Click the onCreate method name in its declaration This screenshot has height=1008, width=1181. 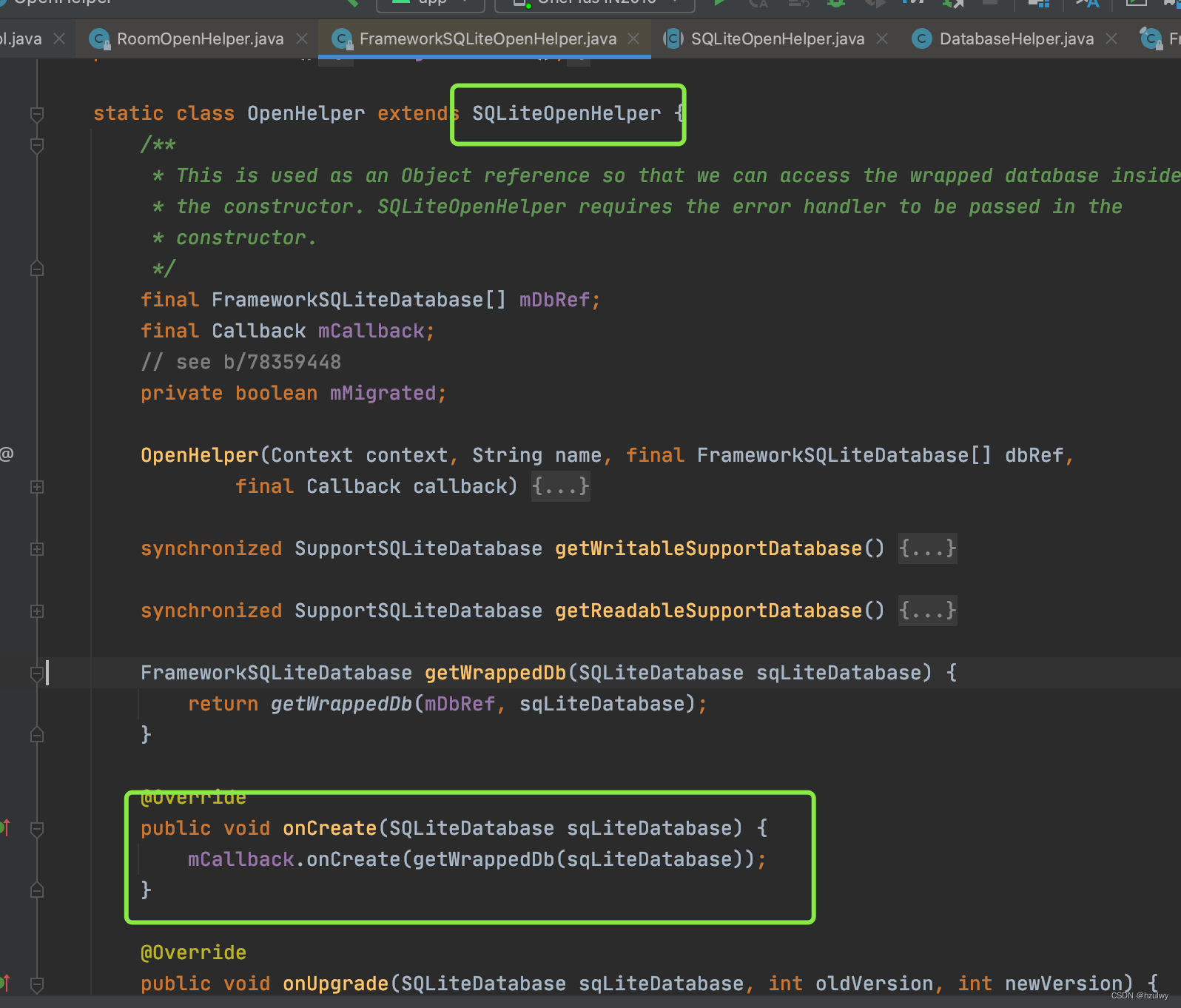(x=329, y=828)
